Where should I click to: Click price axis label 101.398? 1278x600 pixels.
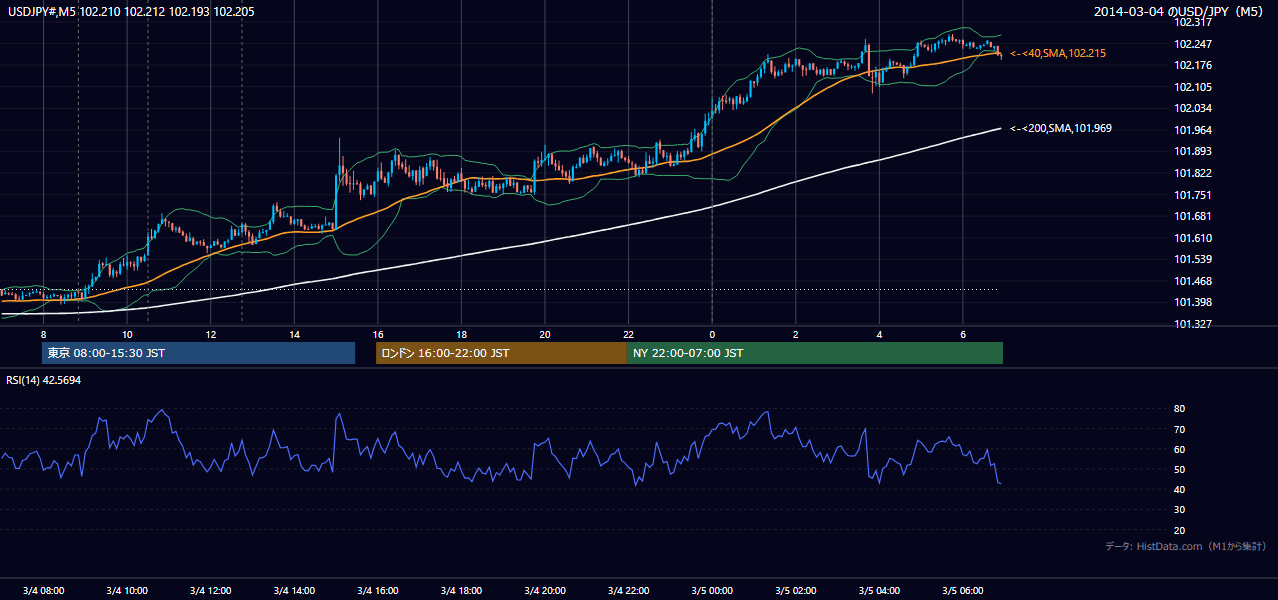(x=1193, y=302)
